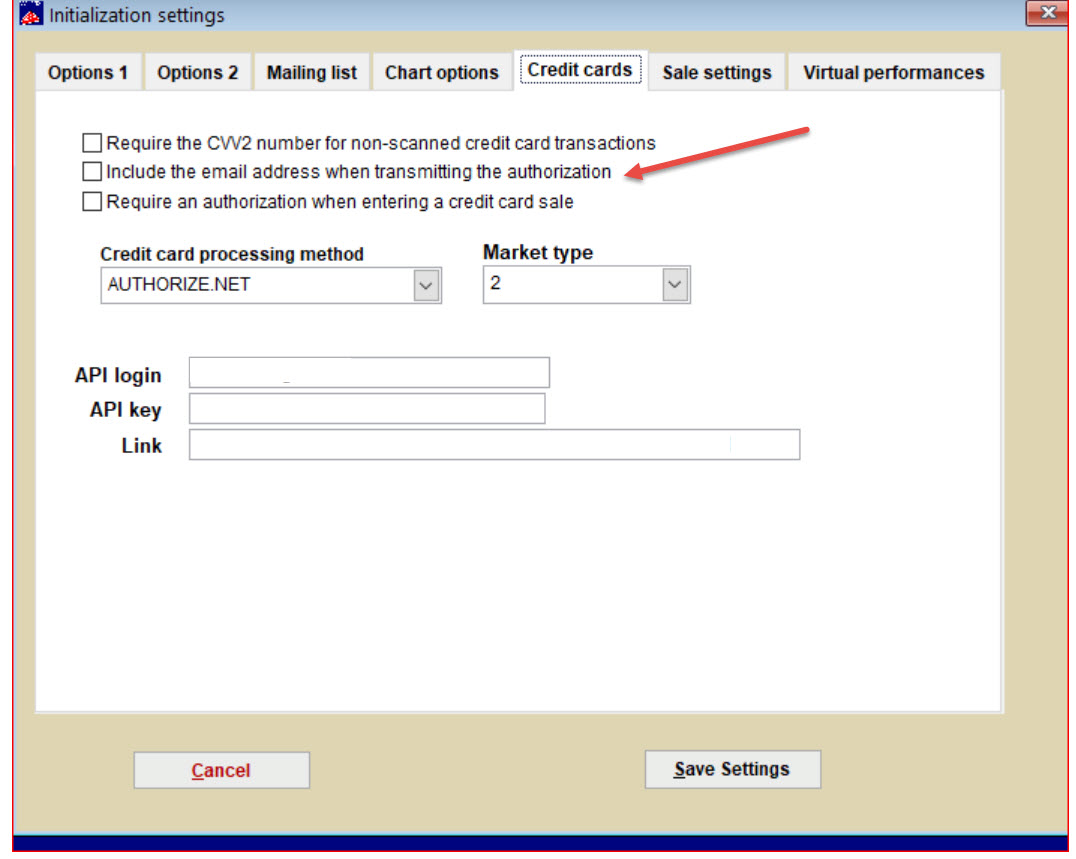Expand the Credit card processing method dropdown arrow
1076x859 pixels.
426,285
